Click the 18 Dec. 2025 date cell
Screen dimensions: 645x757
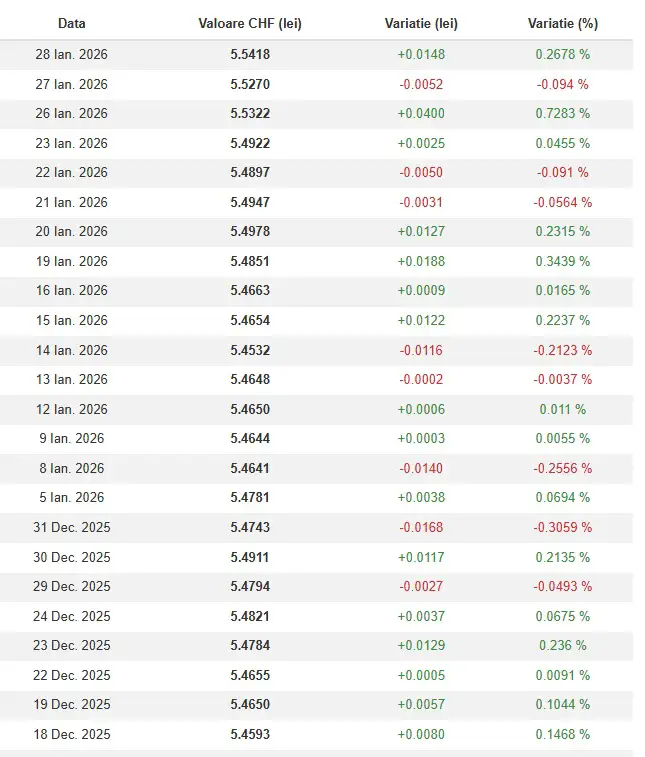click(71, 734)
